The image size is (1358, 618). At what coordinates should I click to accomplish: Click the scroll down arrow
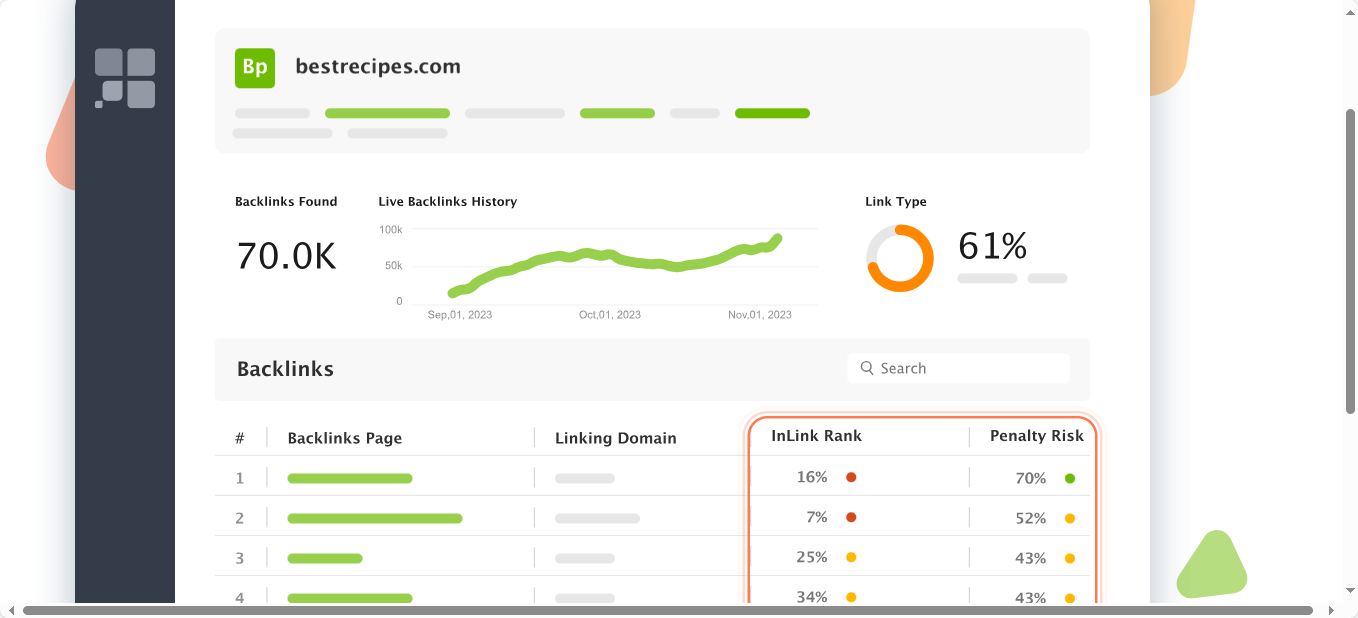click(1350, 591)
